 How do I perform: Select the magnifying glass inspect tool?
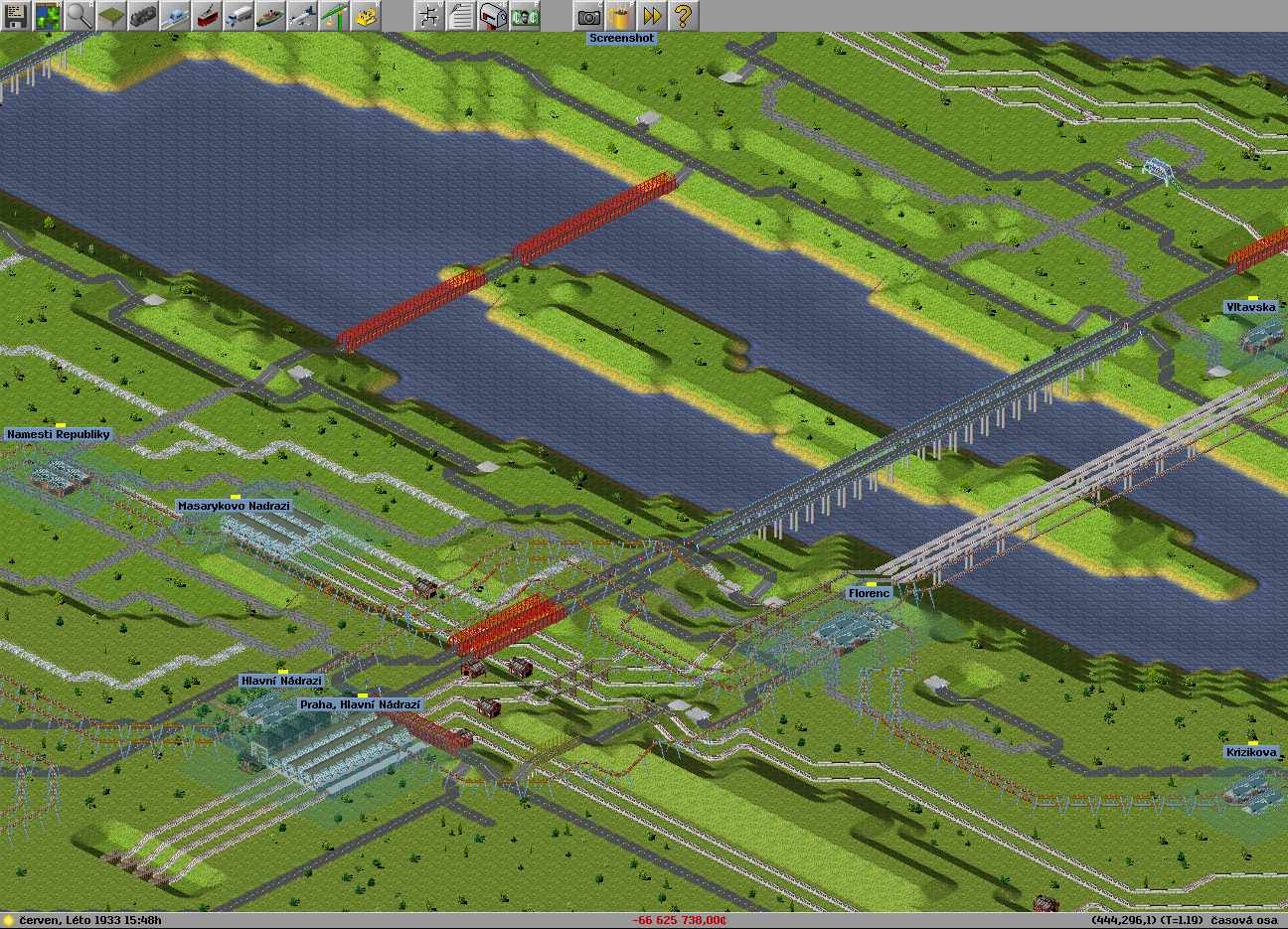click(80, 16)
